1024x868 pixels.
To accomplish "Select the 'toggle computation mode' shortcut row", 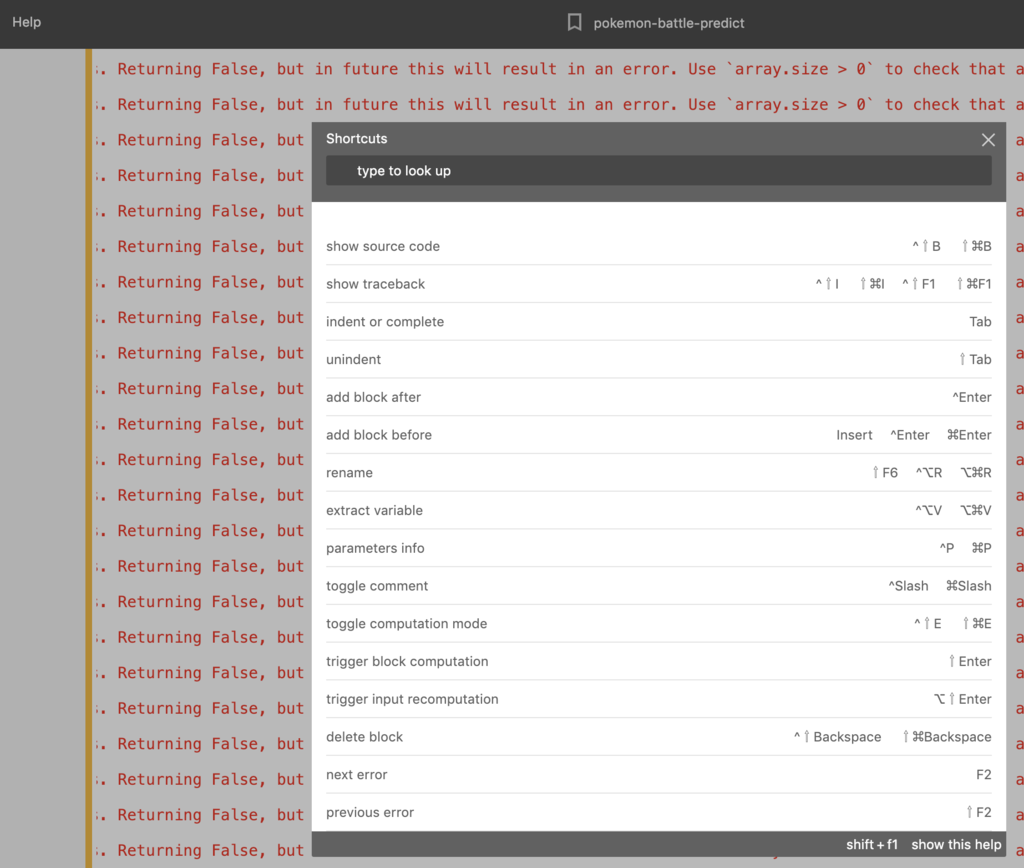I will coord(658,624).
